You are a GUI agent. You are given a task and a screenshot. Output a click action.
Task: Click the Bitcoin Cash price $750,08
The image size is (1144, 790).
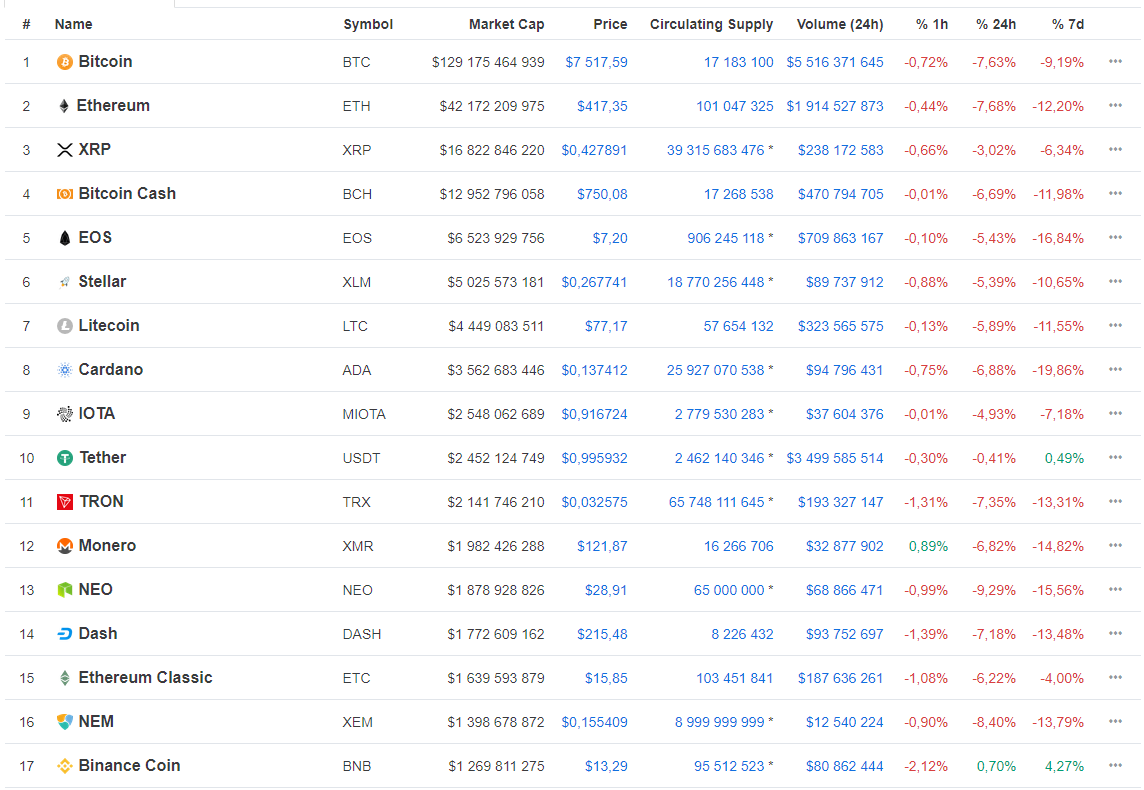click(602, 194)
